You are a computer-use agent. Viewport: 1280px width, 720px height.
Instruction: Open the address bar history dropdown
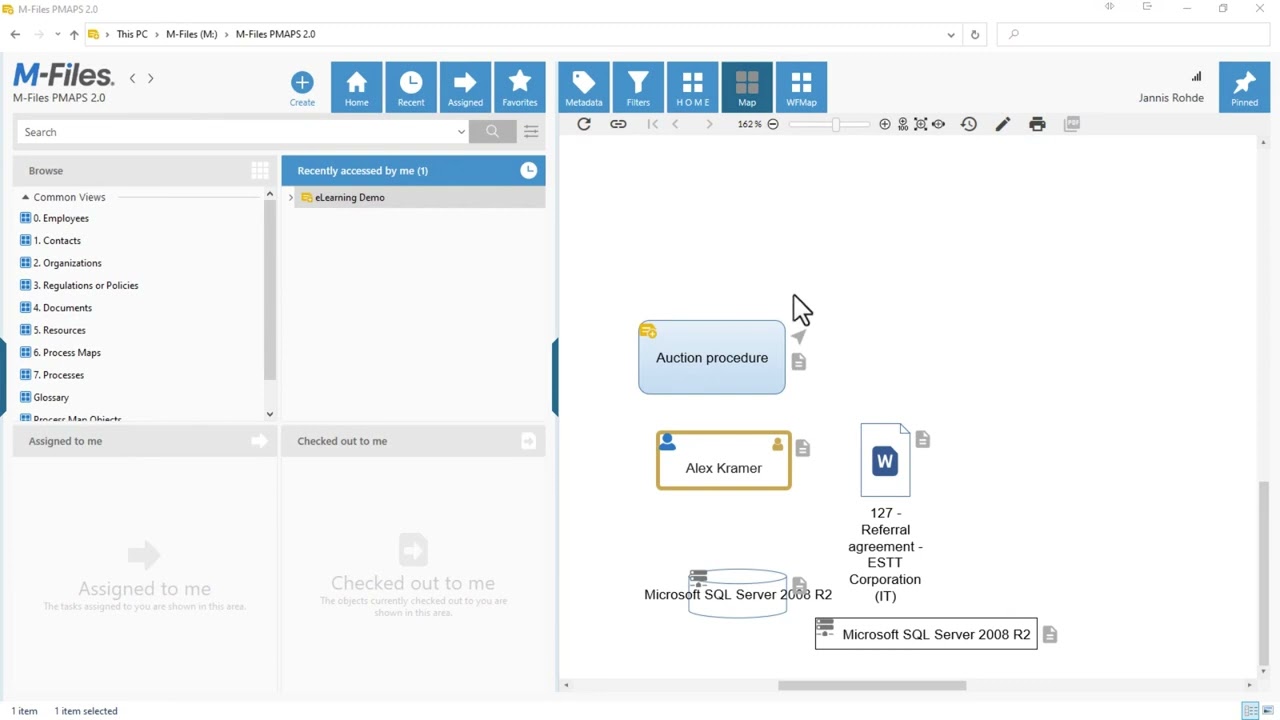(x=951, y=34)
